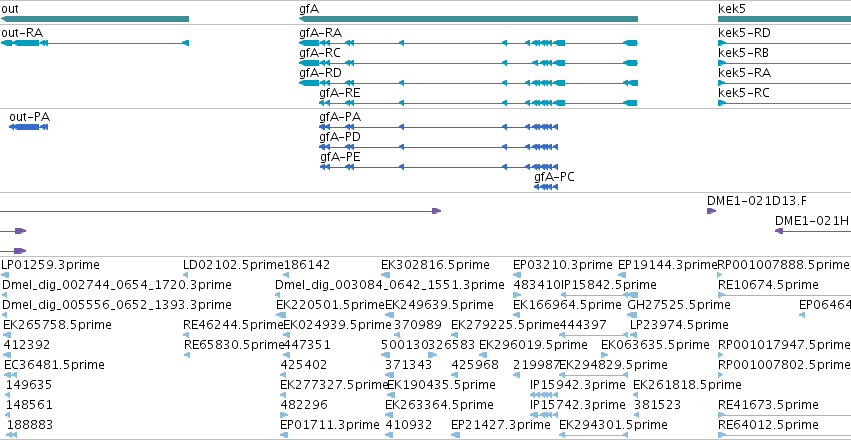
Task: Click the long purple BAC-end arrow line
Action: (220, 211)
